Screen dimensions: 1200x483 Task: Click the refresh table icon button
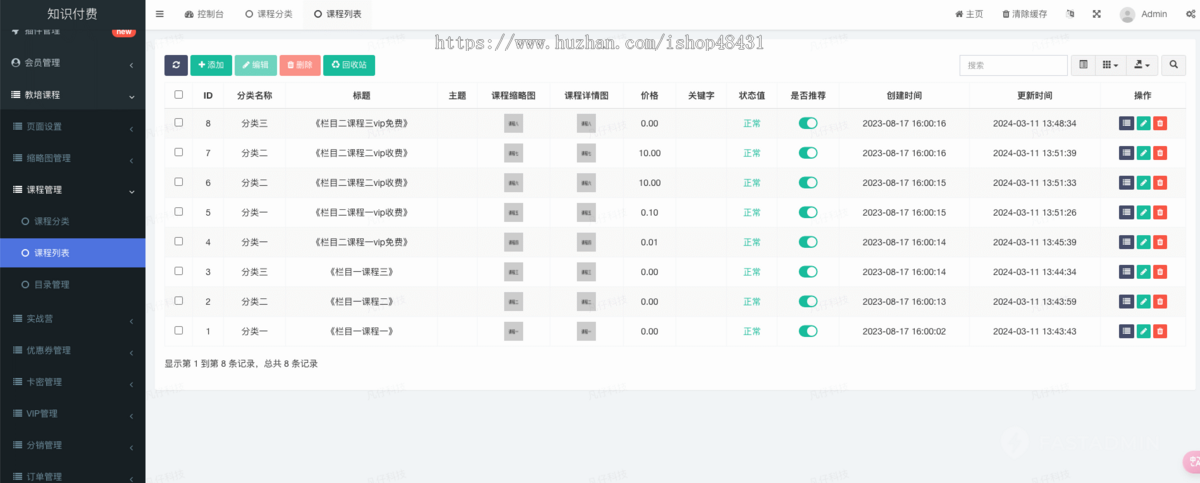tap(176, 64)
